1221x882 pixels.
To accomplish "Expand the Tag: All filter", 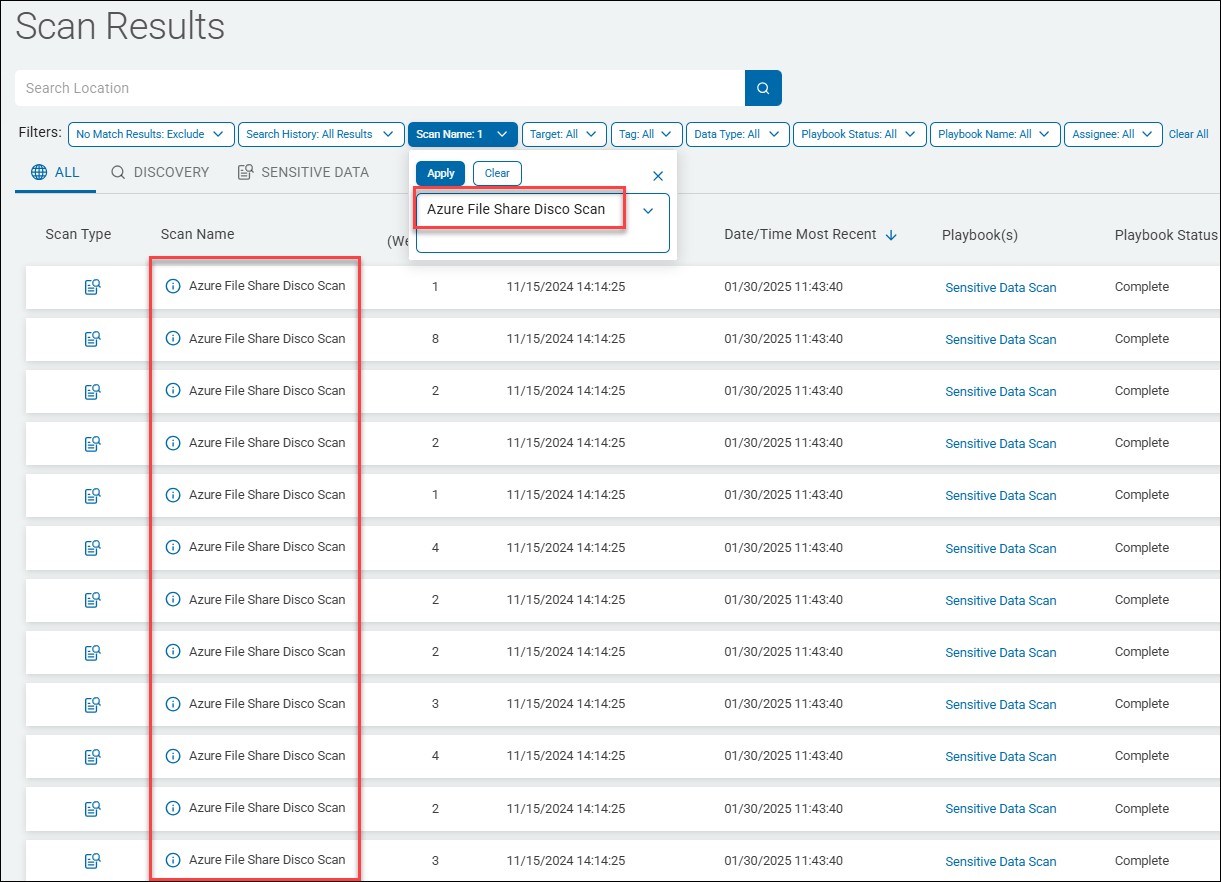I will pos(646,134).
